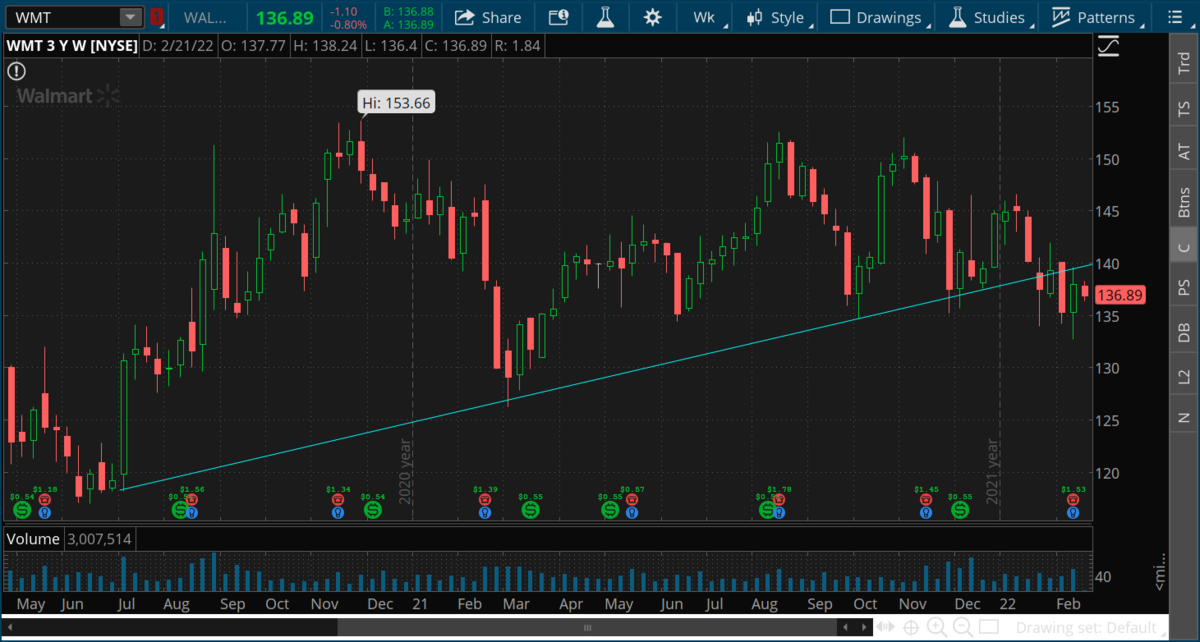Viewport: 1200px width, 642px height.
Task: Click the $0.55 dividend icon near December 2021
Action: [960, 510]
